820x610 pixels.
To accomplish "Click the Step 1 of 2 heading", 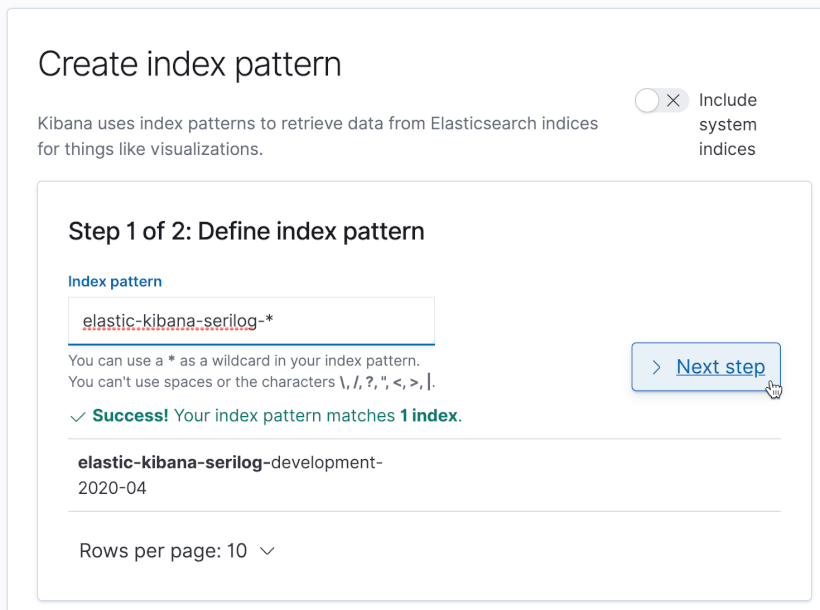I will pyautogui.click(x=246, y=231).
